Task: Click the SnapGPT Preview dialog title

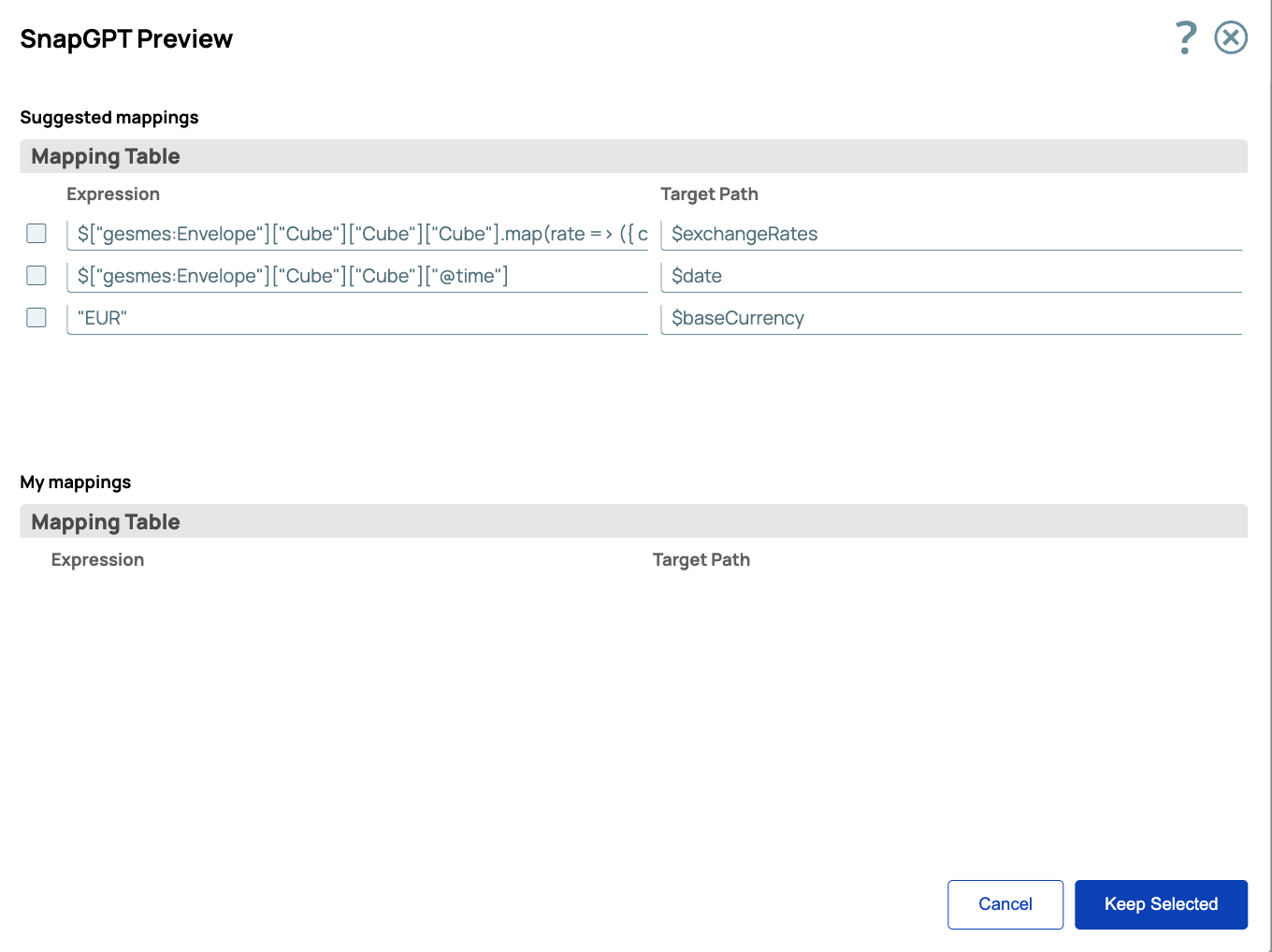Action: click(126, 38)
